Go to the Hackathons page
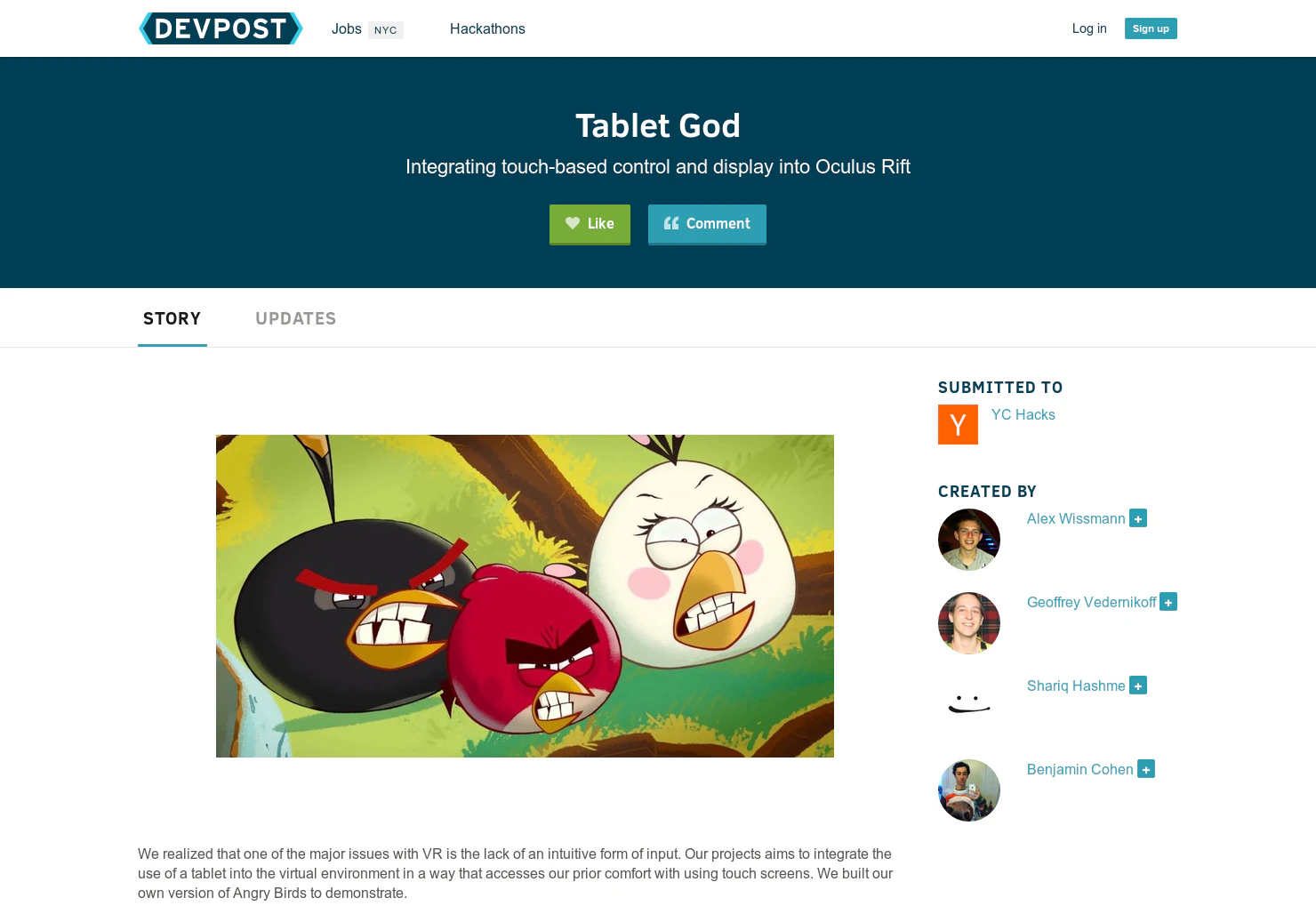Image resolution: width=1316 pixels, height=922 pixels. pyautogui.click(x=487, y=29)
